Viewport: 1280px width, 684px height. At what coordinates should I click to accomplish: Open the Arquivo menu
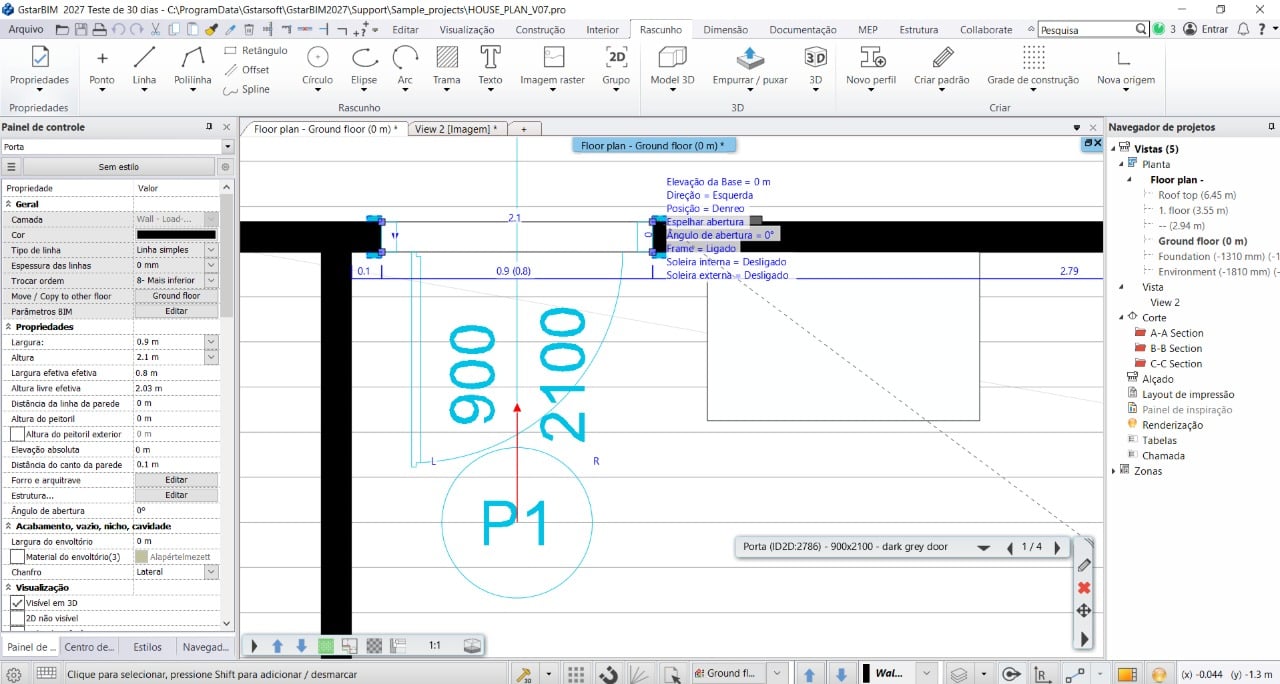pos(25,30)
